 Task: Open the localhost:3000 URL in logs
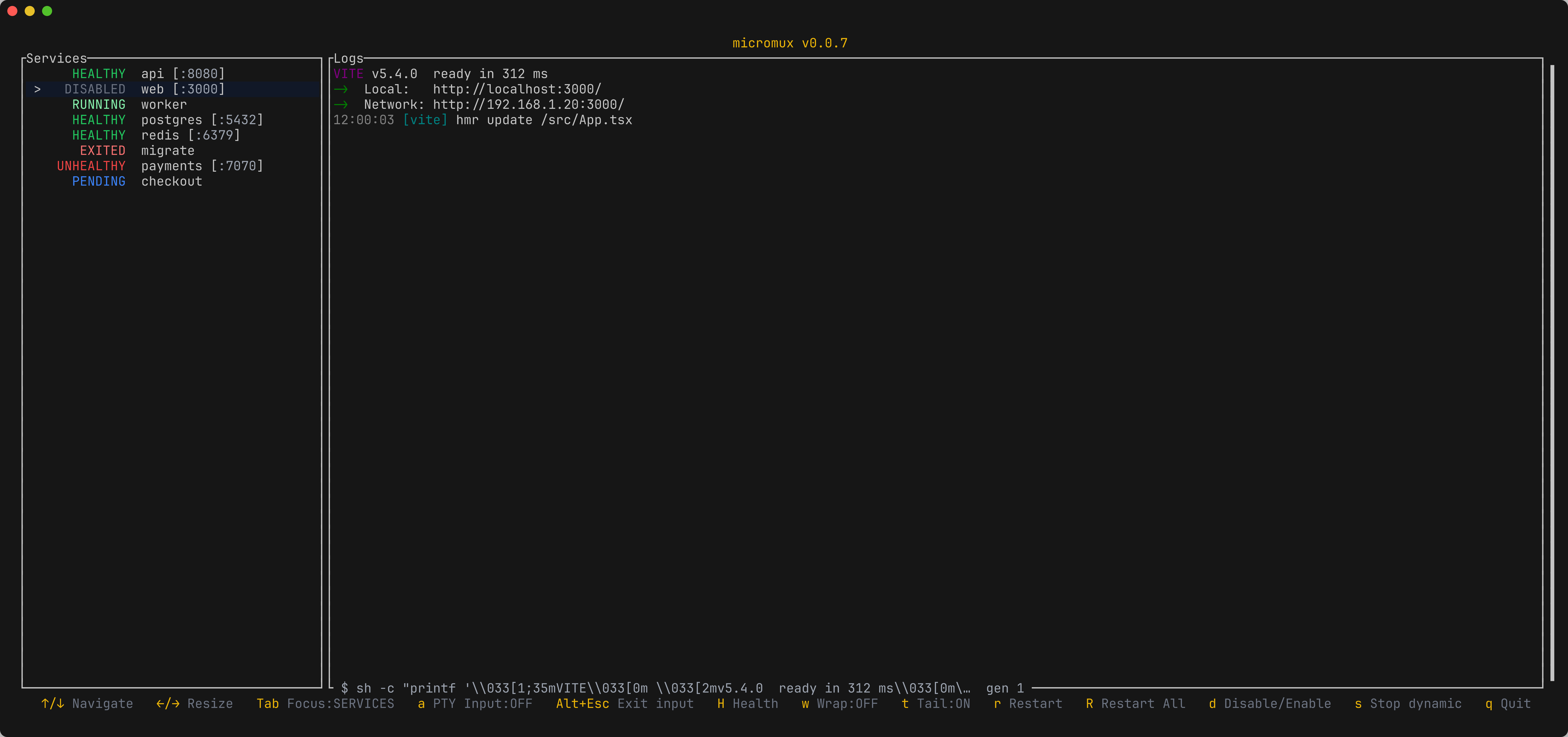click(x=517, y=89)
